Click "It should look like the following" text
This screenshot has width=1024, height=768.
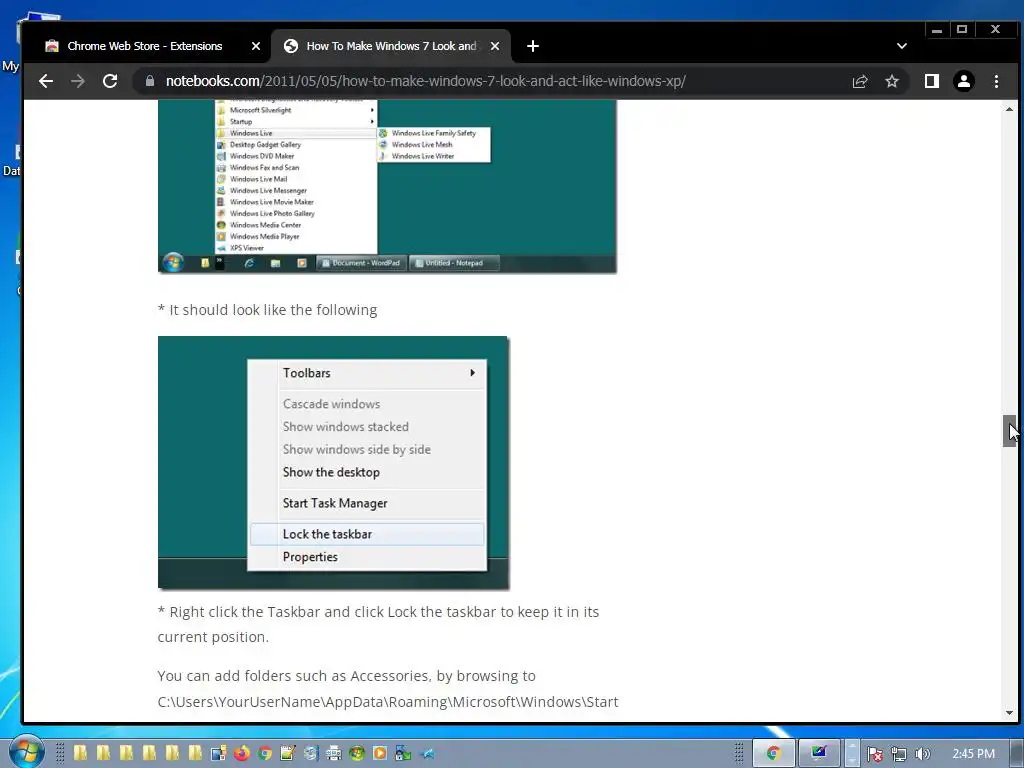pyautogui.click(x=273, y=310)
